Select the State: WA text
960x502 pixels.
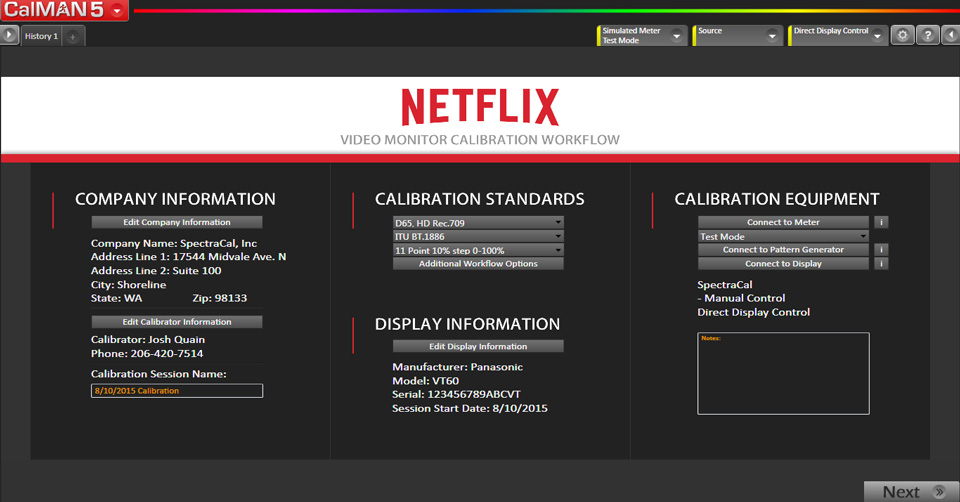[x=116, y=298]
